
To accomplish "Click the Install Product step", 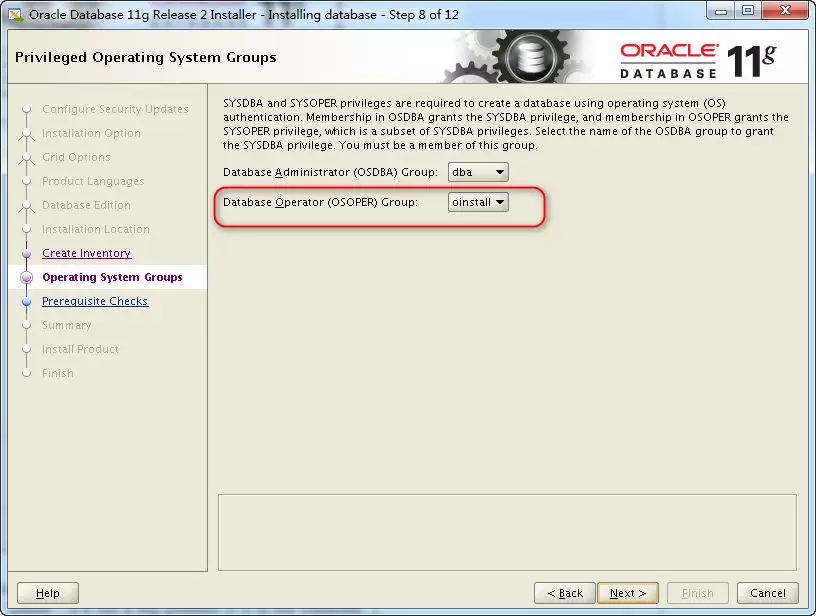I will [x=80, y=349].
